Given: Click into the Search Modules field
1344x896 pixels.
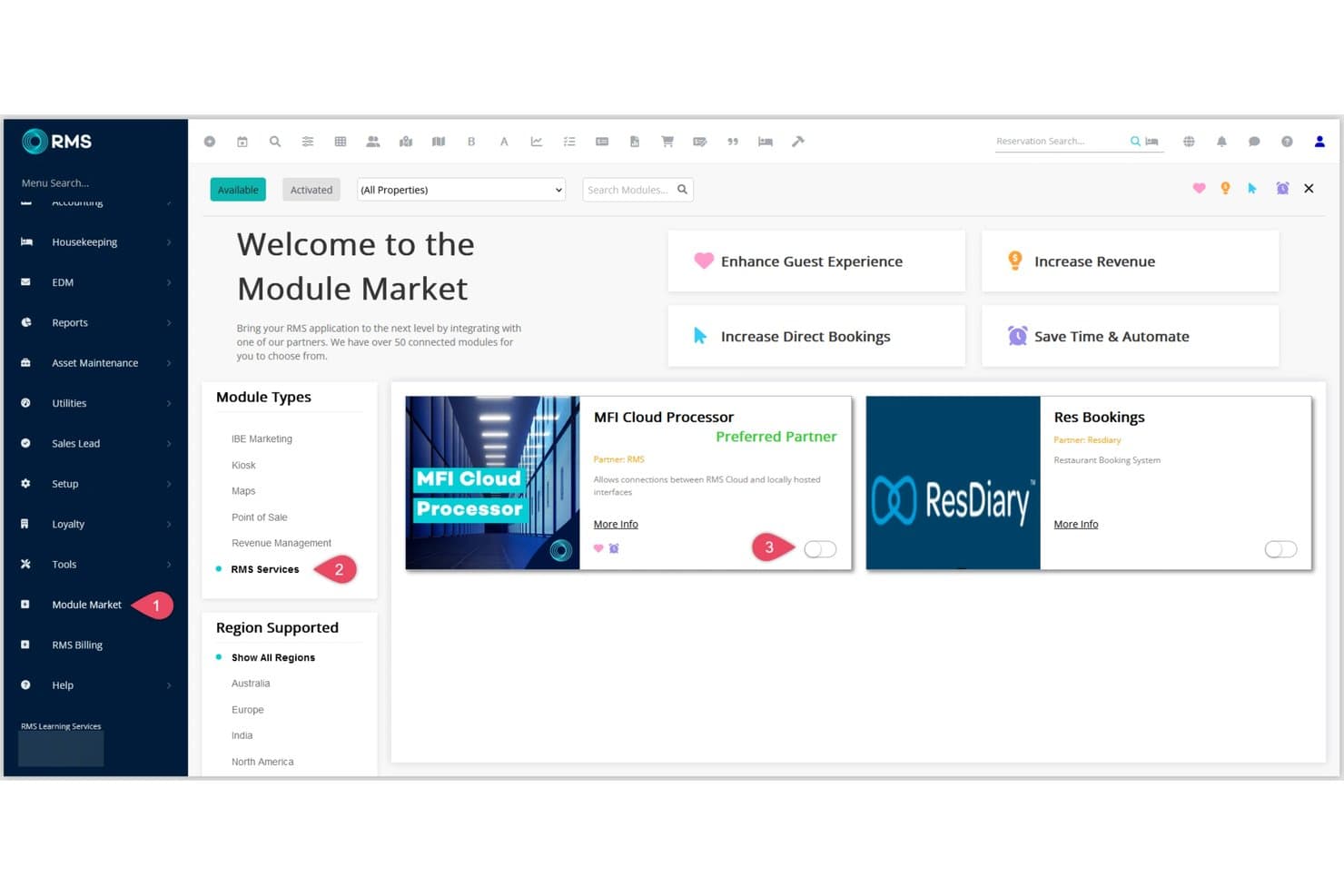Looking at the screenshot, I should (x=637, y=190).
